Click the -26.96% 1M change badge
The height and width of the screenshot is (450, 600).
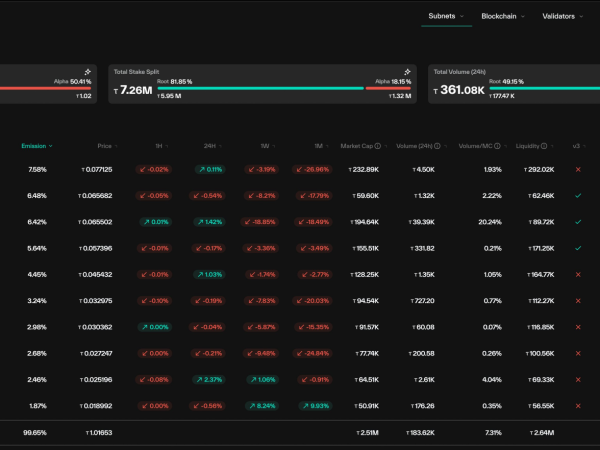312,170
